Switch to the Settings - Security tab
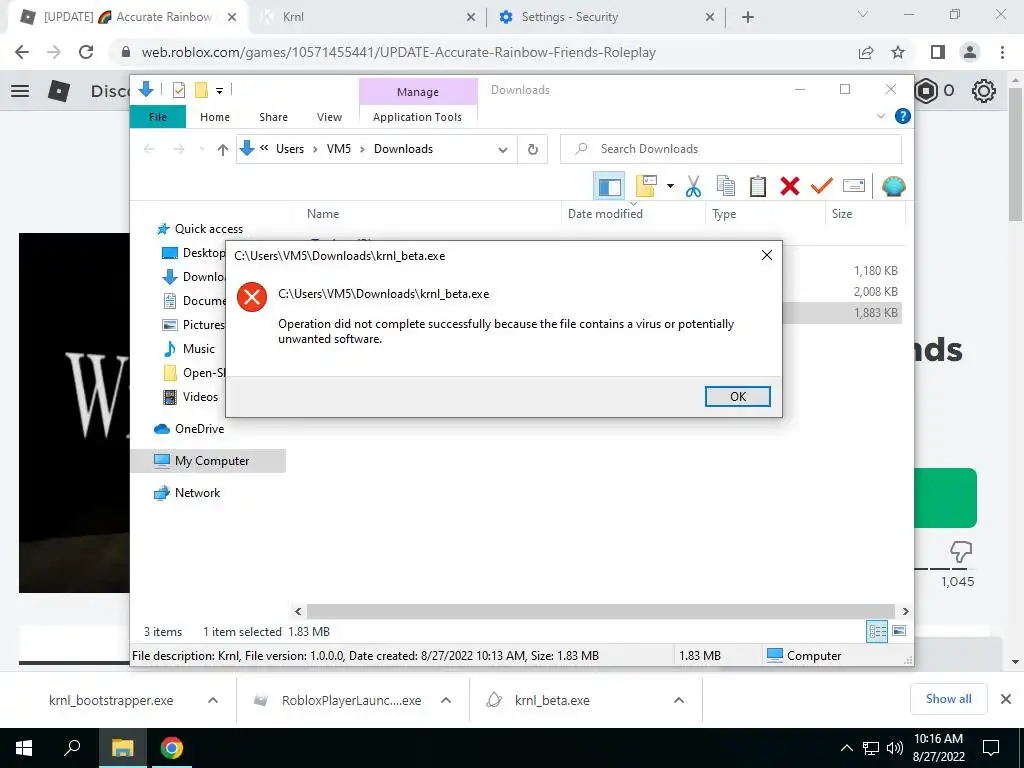1024x768 pixels. point(606,17)
